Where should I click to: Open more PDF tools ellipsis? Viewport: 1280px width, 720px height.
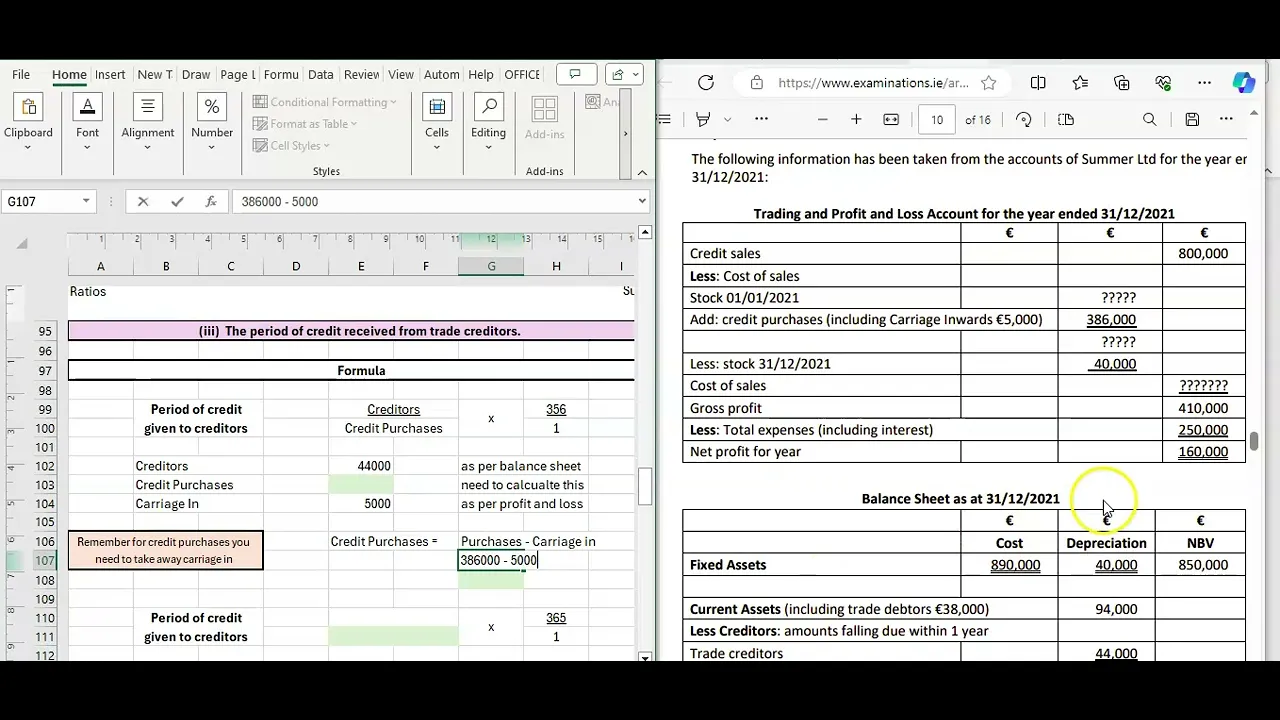coord(761,119)
